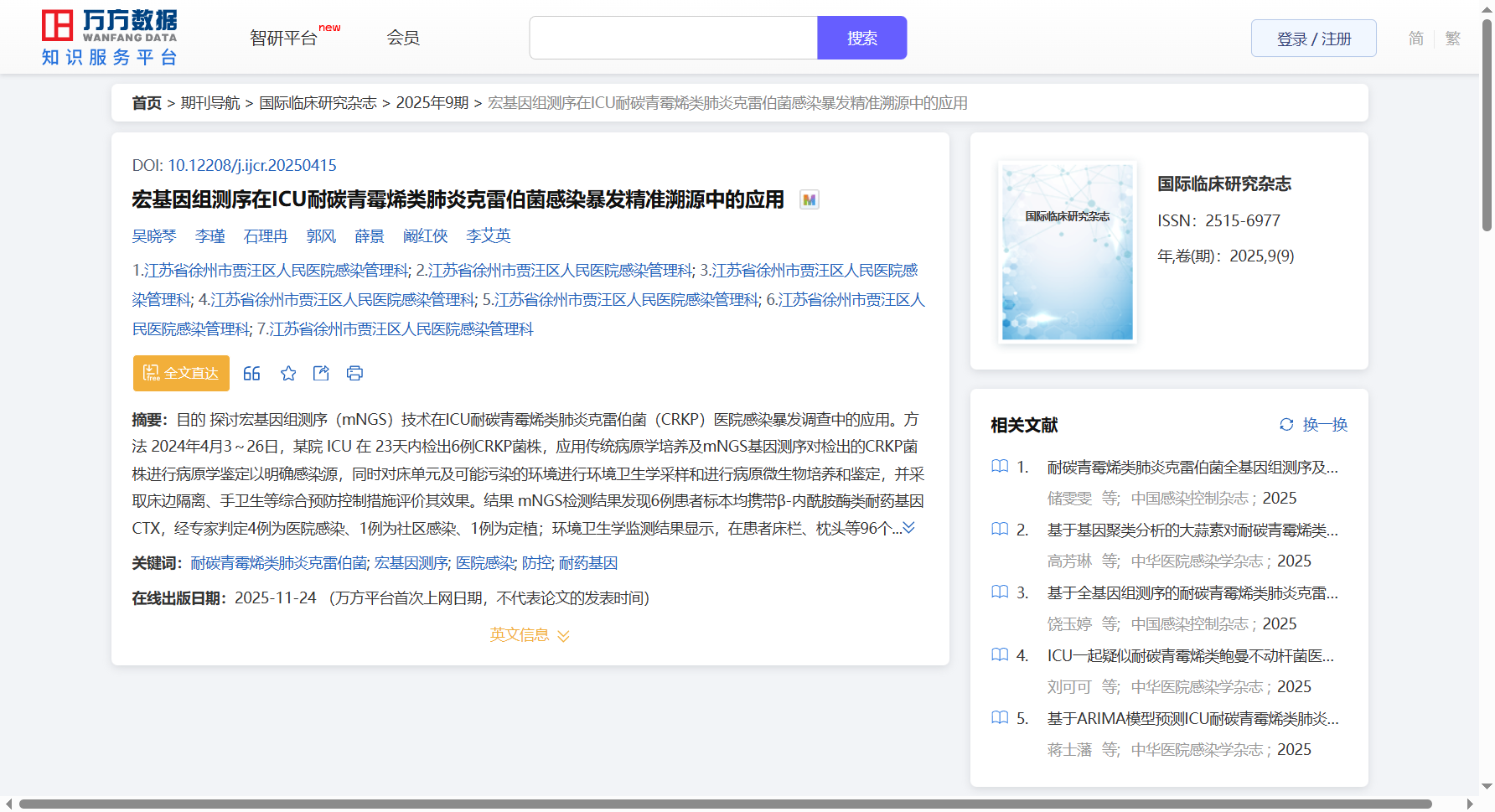This screenshot has width=1495, height=812.
Task: Click the printer icon
Action: (x=354, y=374)
